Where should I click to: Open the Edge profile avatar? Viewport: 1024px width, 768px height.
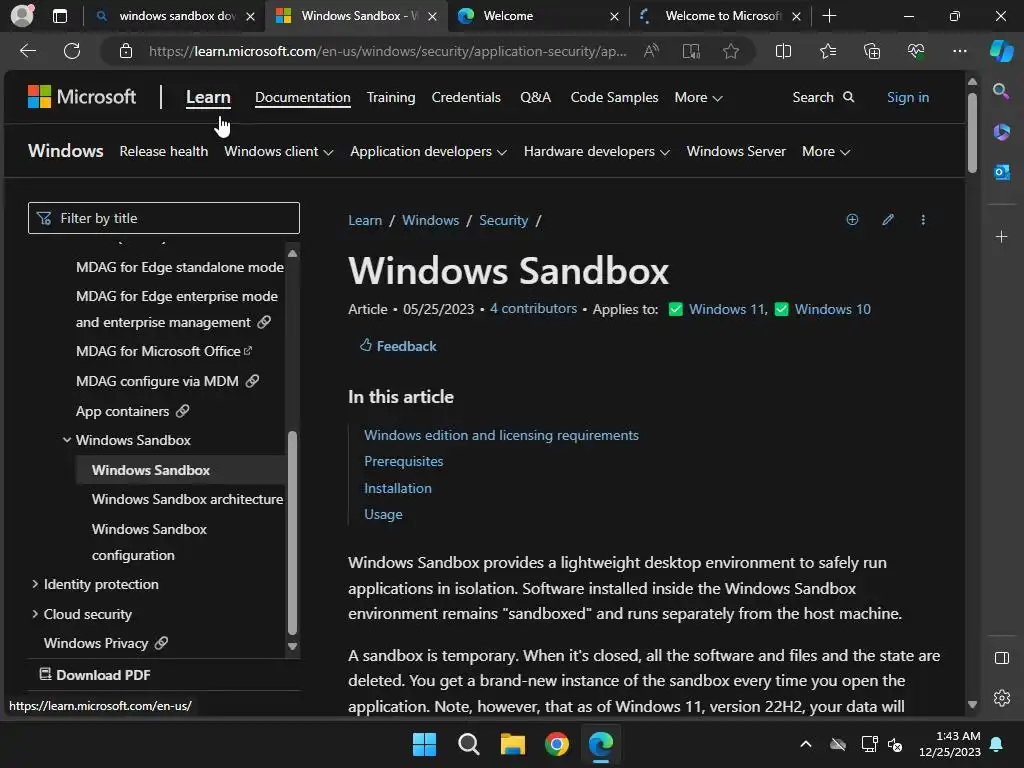(22, 16)
